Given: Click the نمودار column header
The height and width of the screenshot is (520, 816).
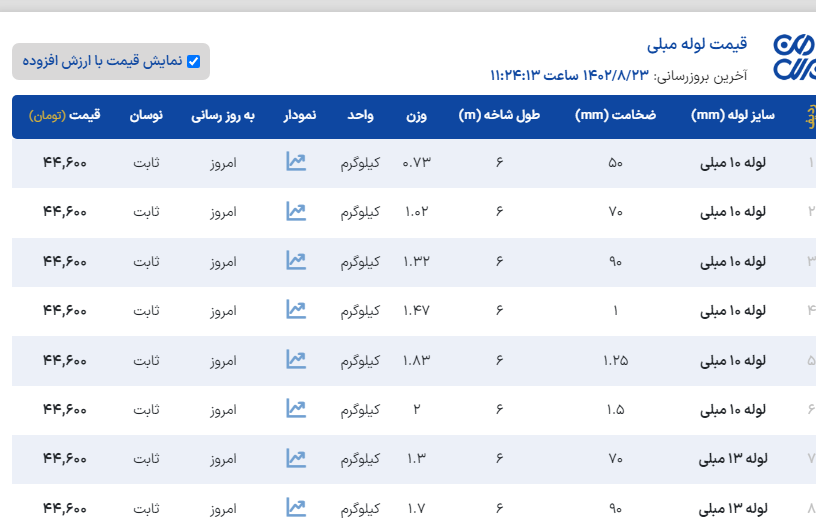Looking at the screenshot, I should pyautogui.click(x=299, y=115).
